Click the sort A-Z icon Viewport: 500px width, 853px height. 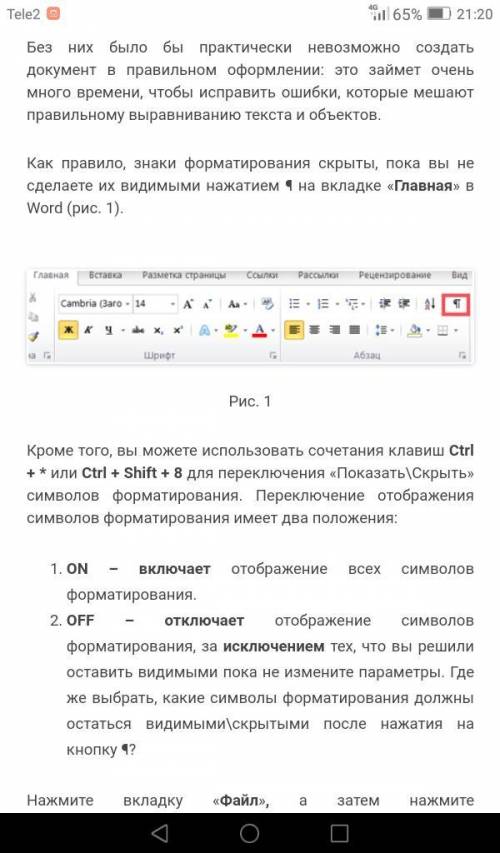pos(430,304)
